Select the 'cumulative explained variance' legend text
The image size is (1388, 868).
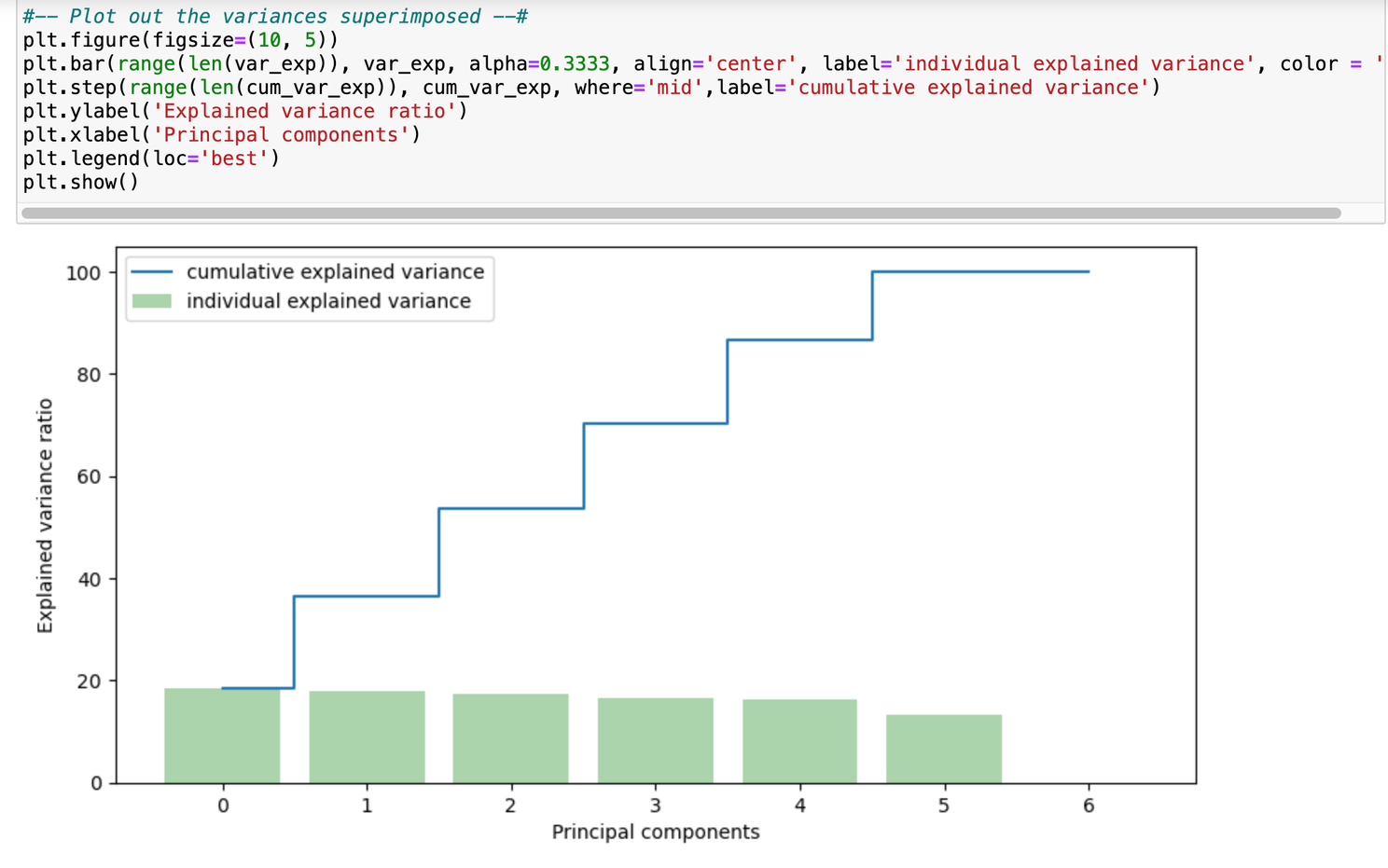pos(335,272)
